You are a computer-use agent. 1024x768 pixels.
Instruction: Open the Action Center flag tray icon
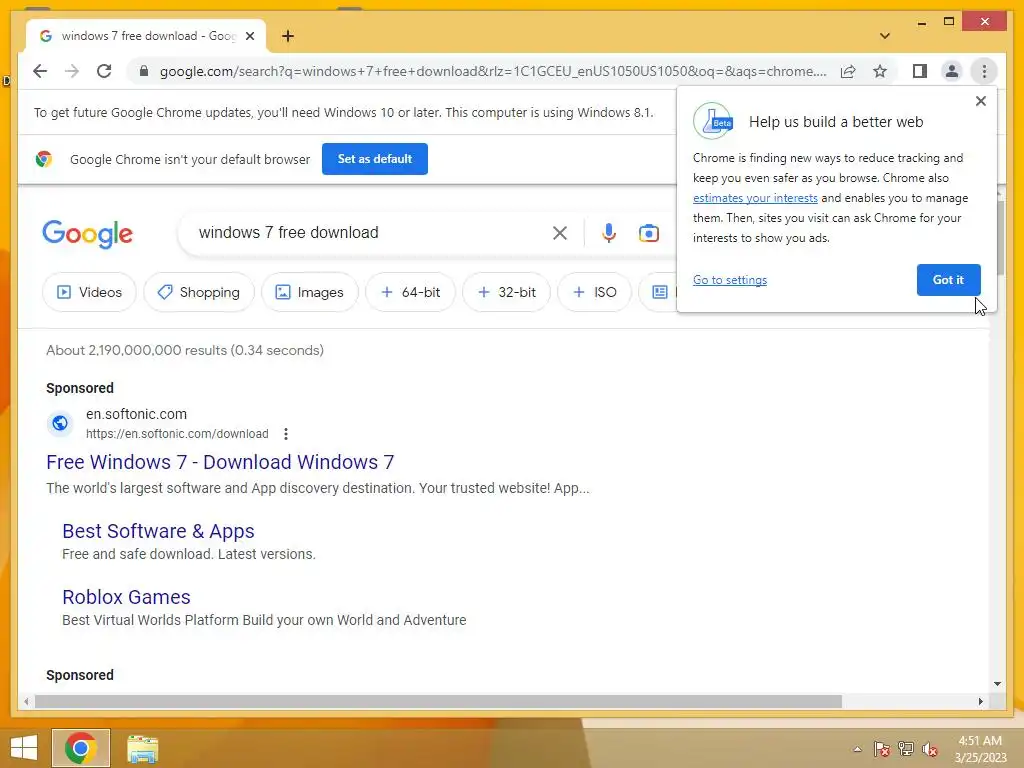tap(881, 749)
